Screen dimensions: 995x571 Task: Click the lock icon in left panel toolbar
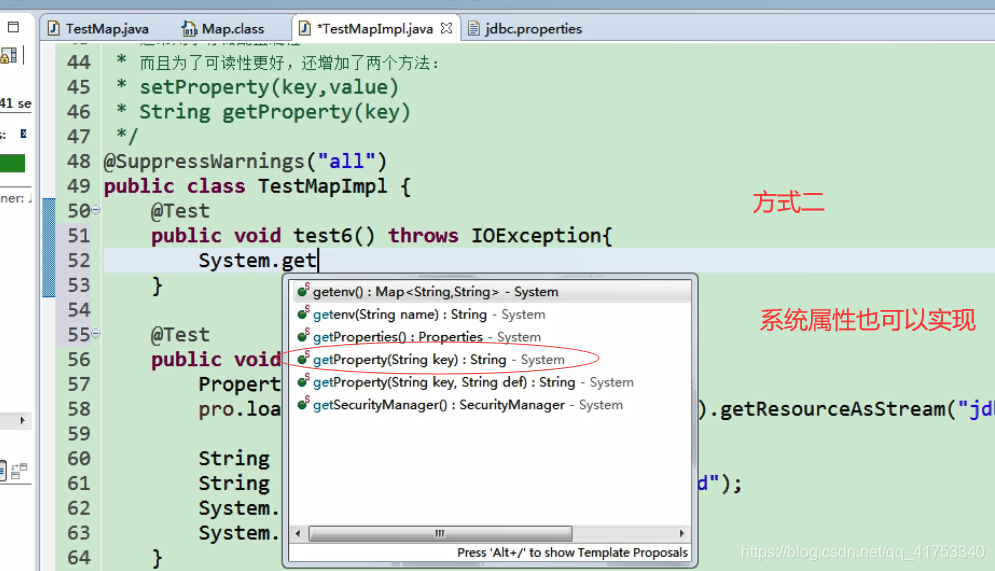coord(9,56)
